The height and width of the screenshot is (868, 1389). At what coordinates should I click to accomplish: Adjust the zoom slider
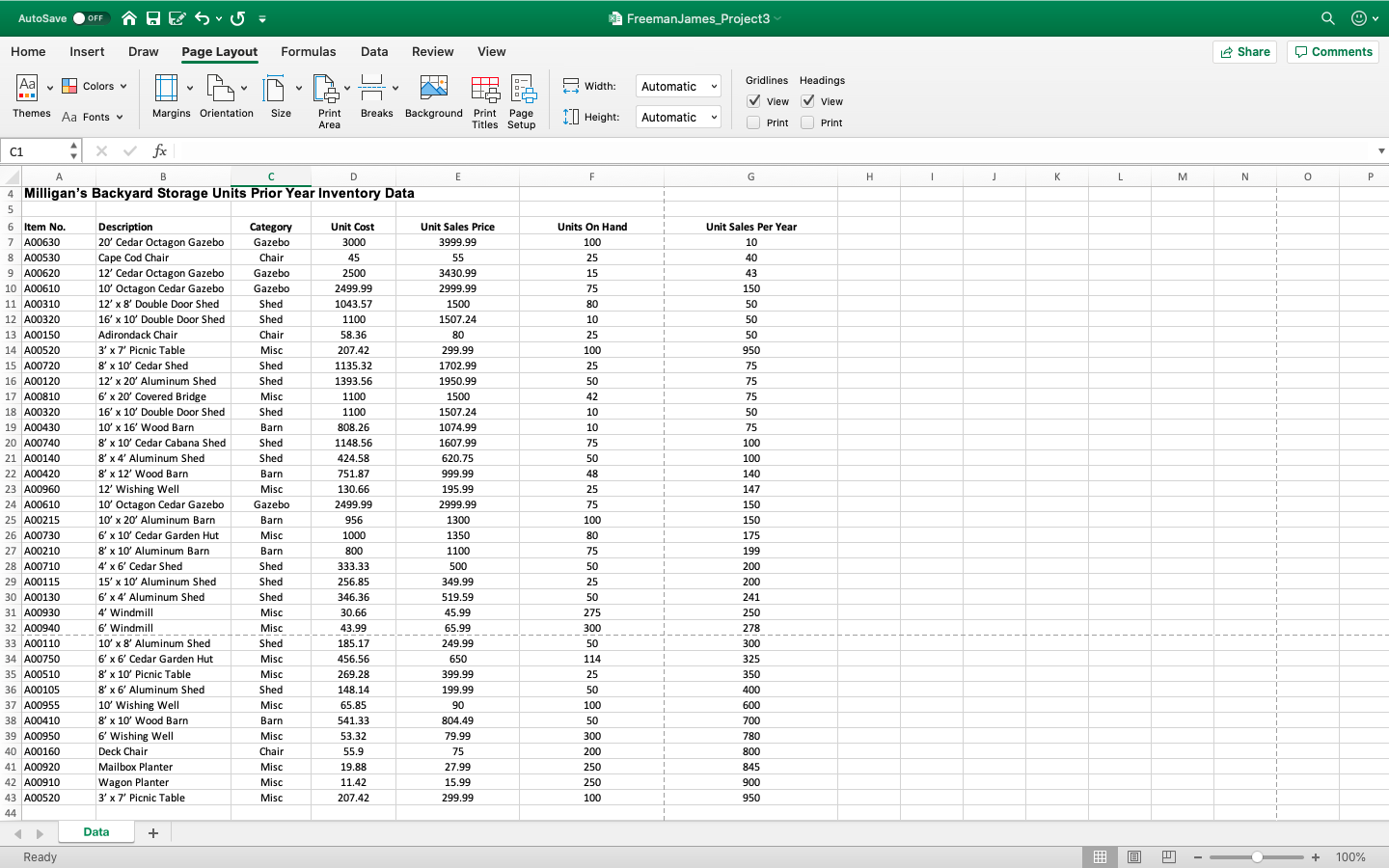[1256, 856]
